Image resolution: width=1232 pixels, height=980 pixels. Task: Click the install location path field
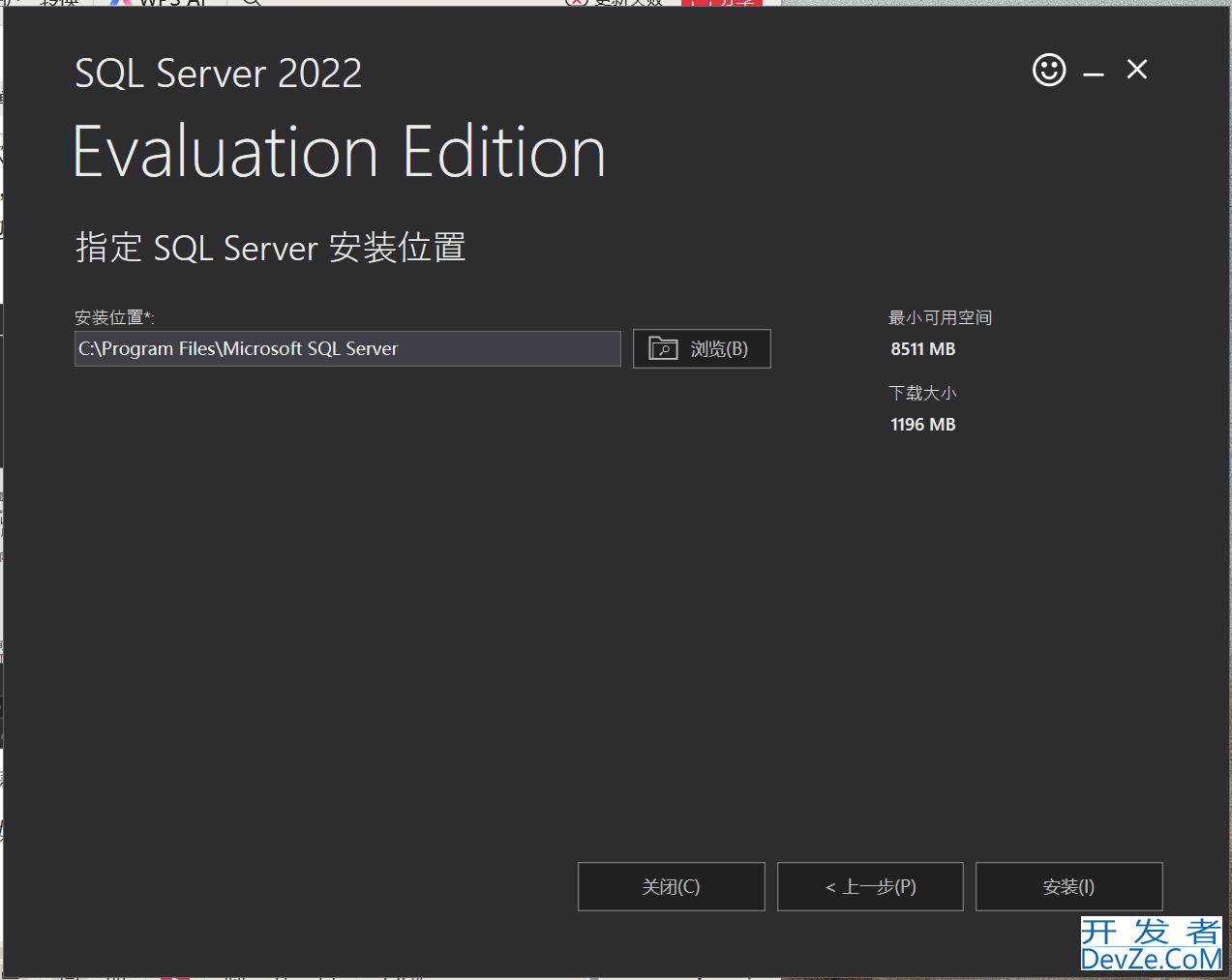point(347,349)
